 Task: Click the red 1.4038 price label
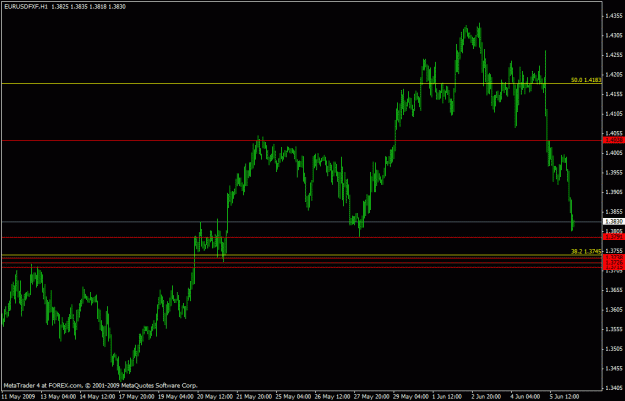[614, 140]
